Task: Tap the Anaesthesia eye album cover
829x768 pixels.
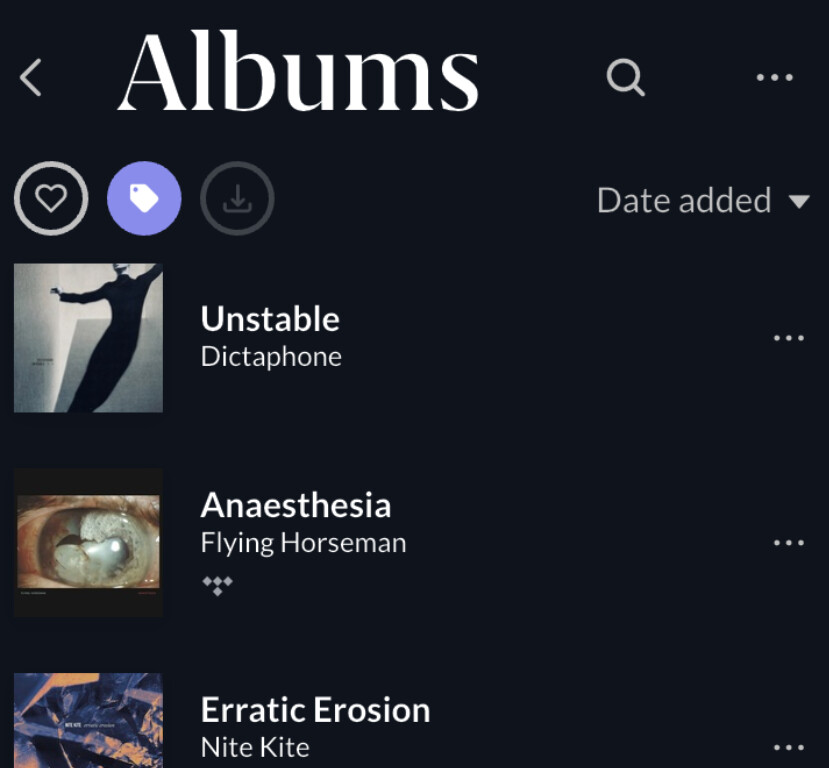Action: point(88,542)
